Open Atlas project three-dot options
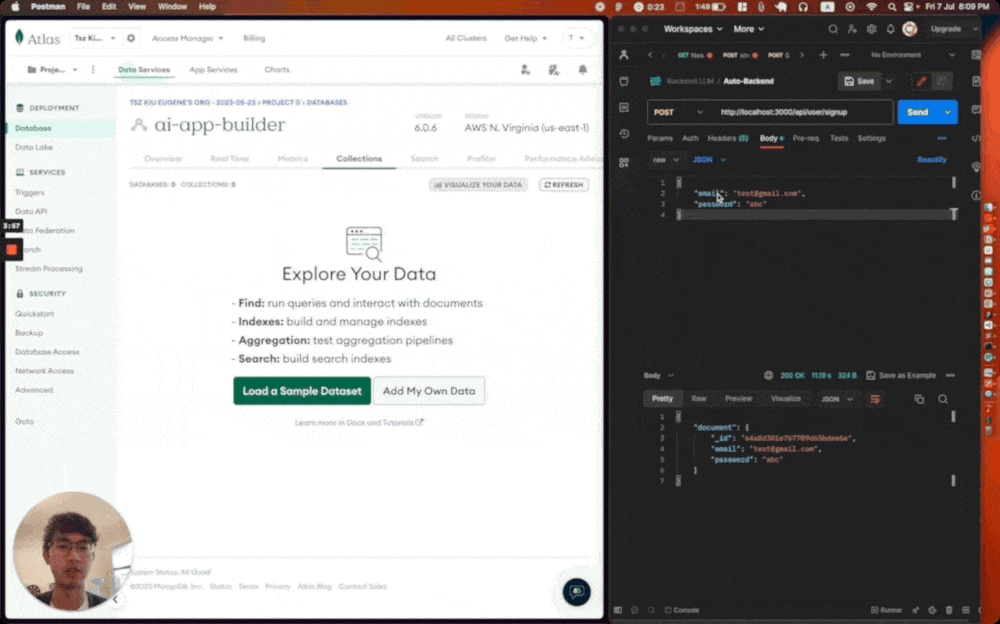1000x624 pixels. [93, 70]
